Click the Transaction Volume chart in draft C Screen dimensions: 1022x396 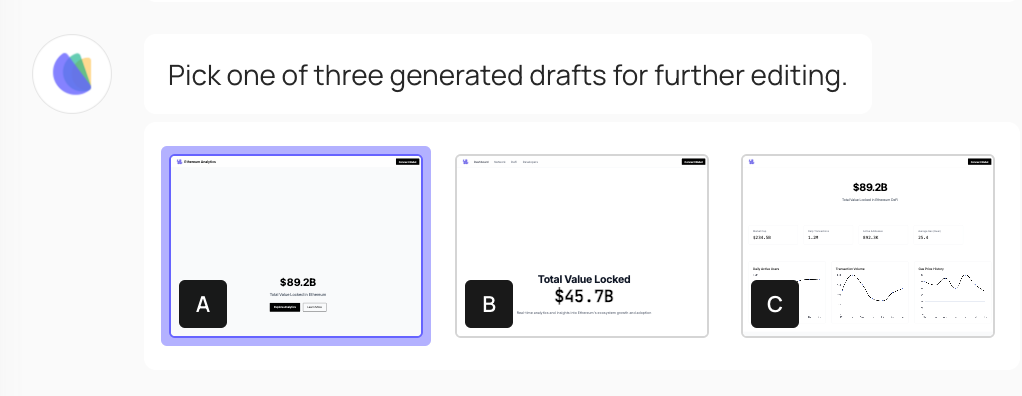click(870, 292)
